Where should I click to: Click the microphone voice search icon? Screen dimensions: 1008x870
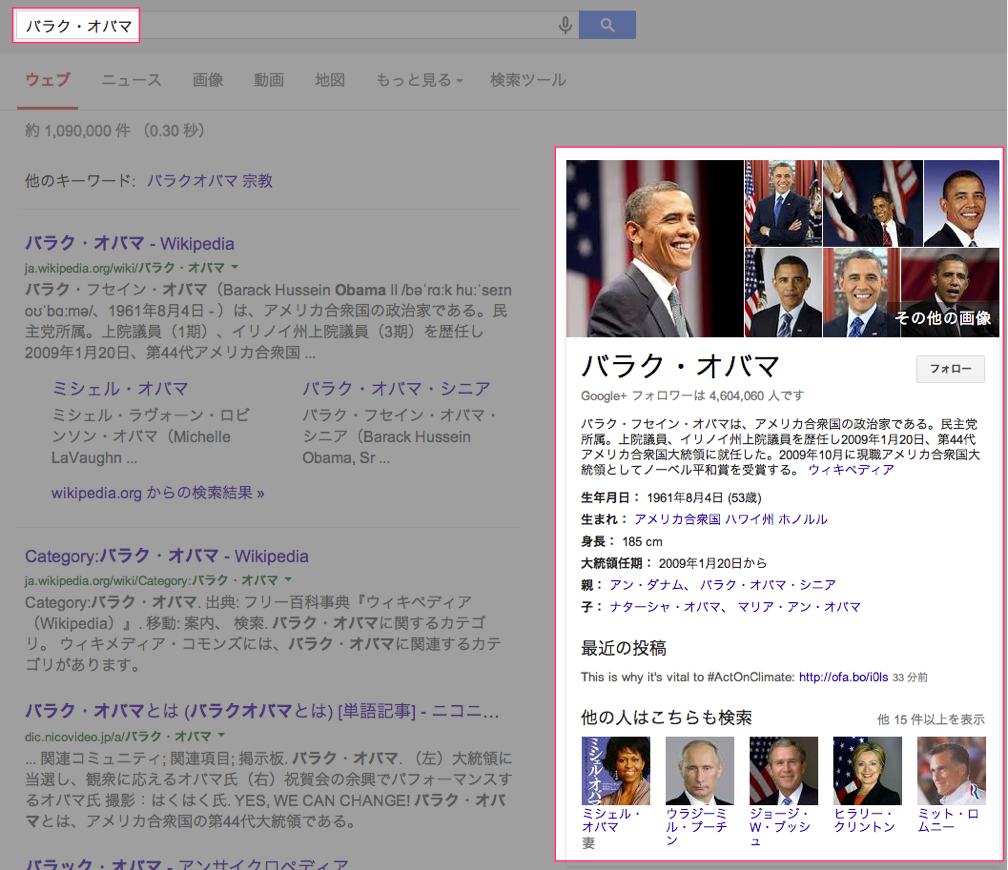pos(565,25)
